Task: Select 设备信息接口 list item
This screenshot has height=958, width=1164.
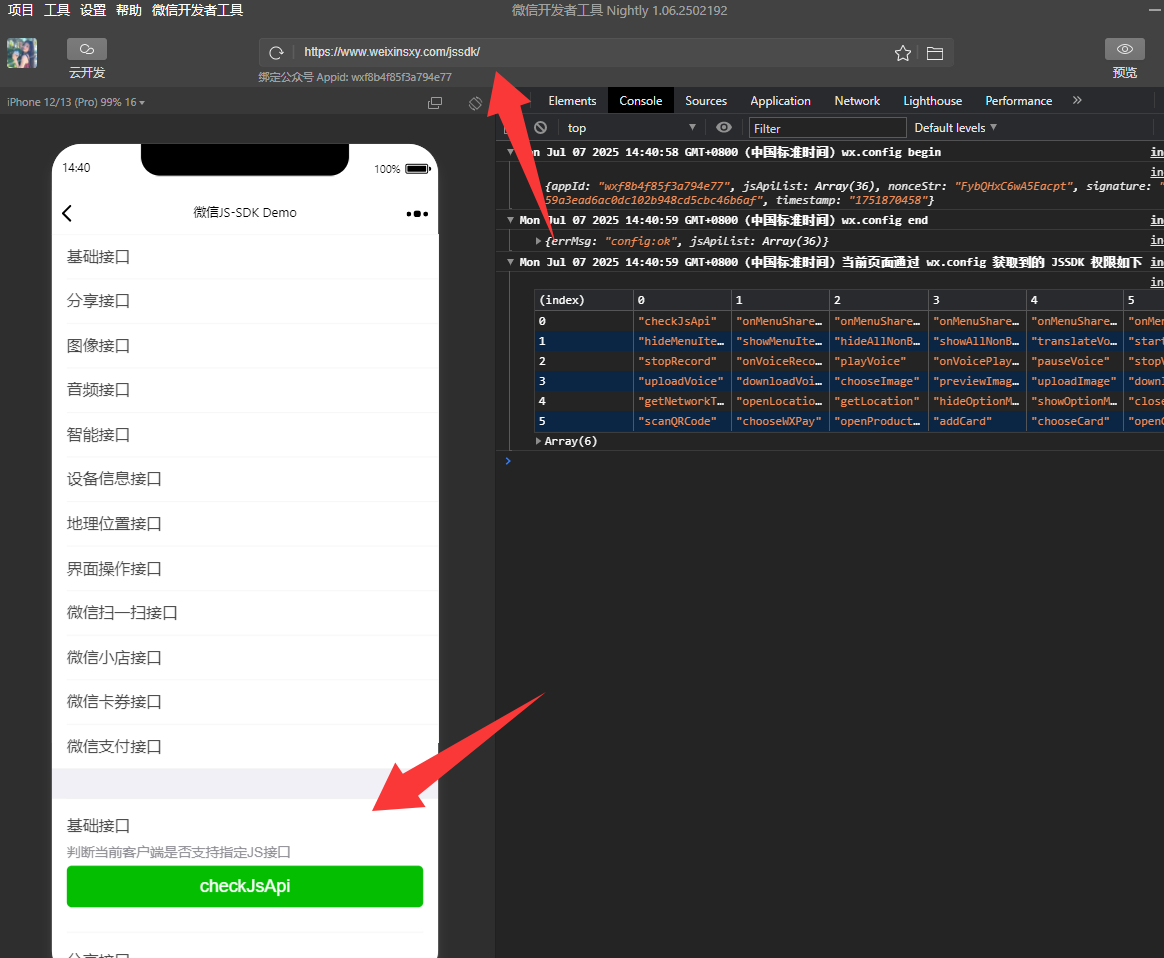Action: 245,479
